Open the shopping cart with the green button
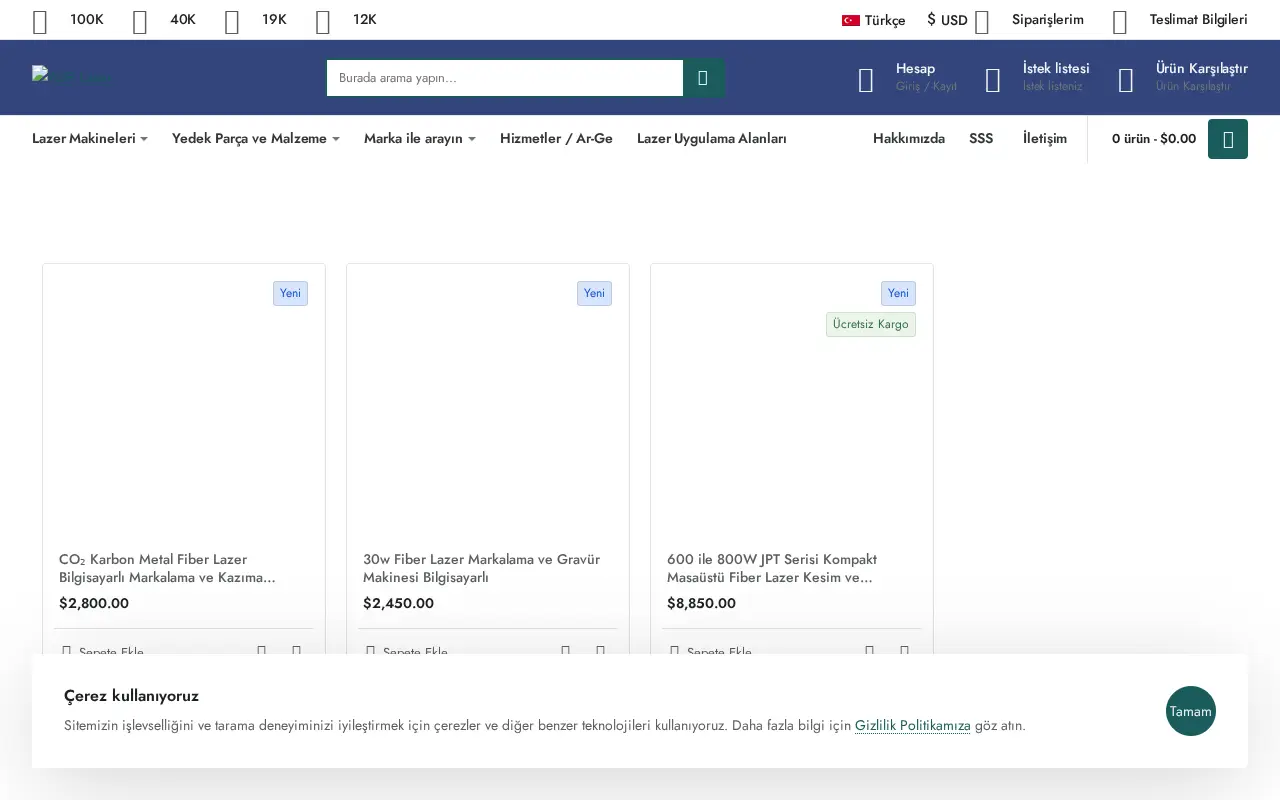The height and width of the screenshot is (800, 1280). (x=1228, y=139)
